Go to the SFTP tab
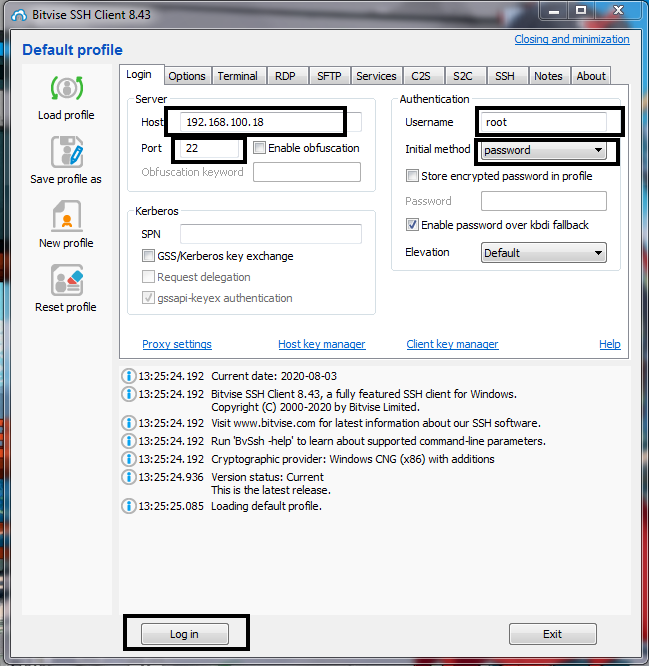This screenshot has width=649, height=666. 329,76
